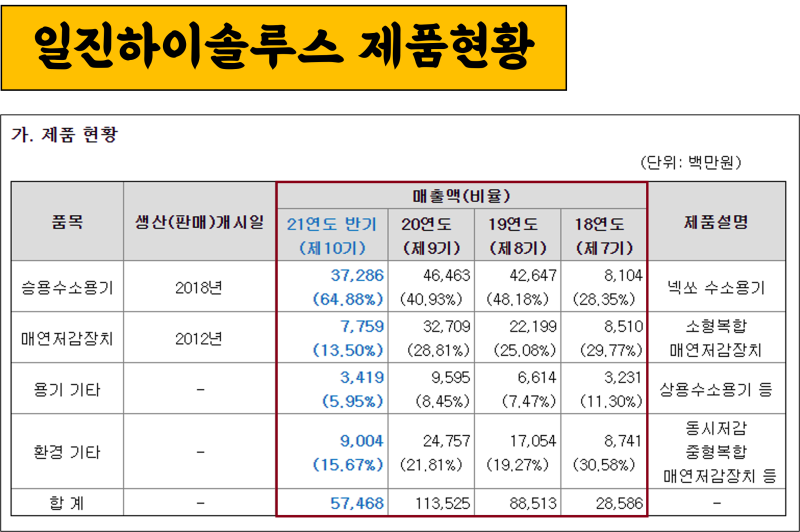Click the total 113,525
Image resolution: width=800 pixels, height=532 pixels.
[x=442, y=503]
